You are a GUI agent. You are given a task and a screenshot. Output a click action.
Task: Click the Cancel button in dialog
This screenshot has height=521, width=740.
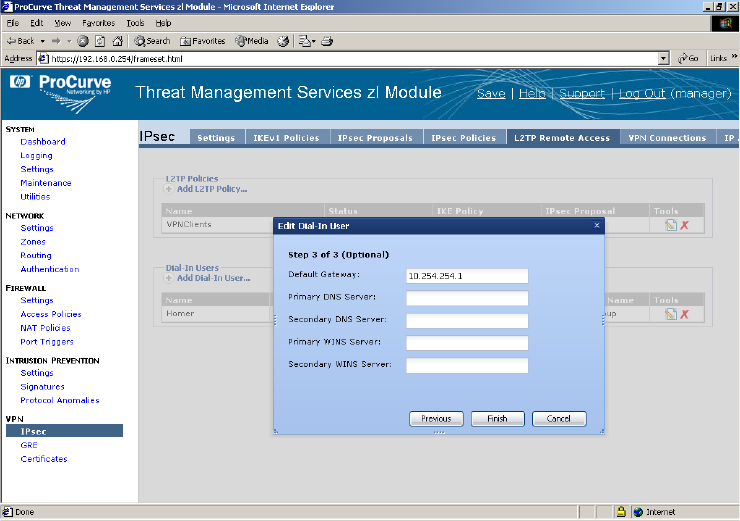tap(559, 419)
